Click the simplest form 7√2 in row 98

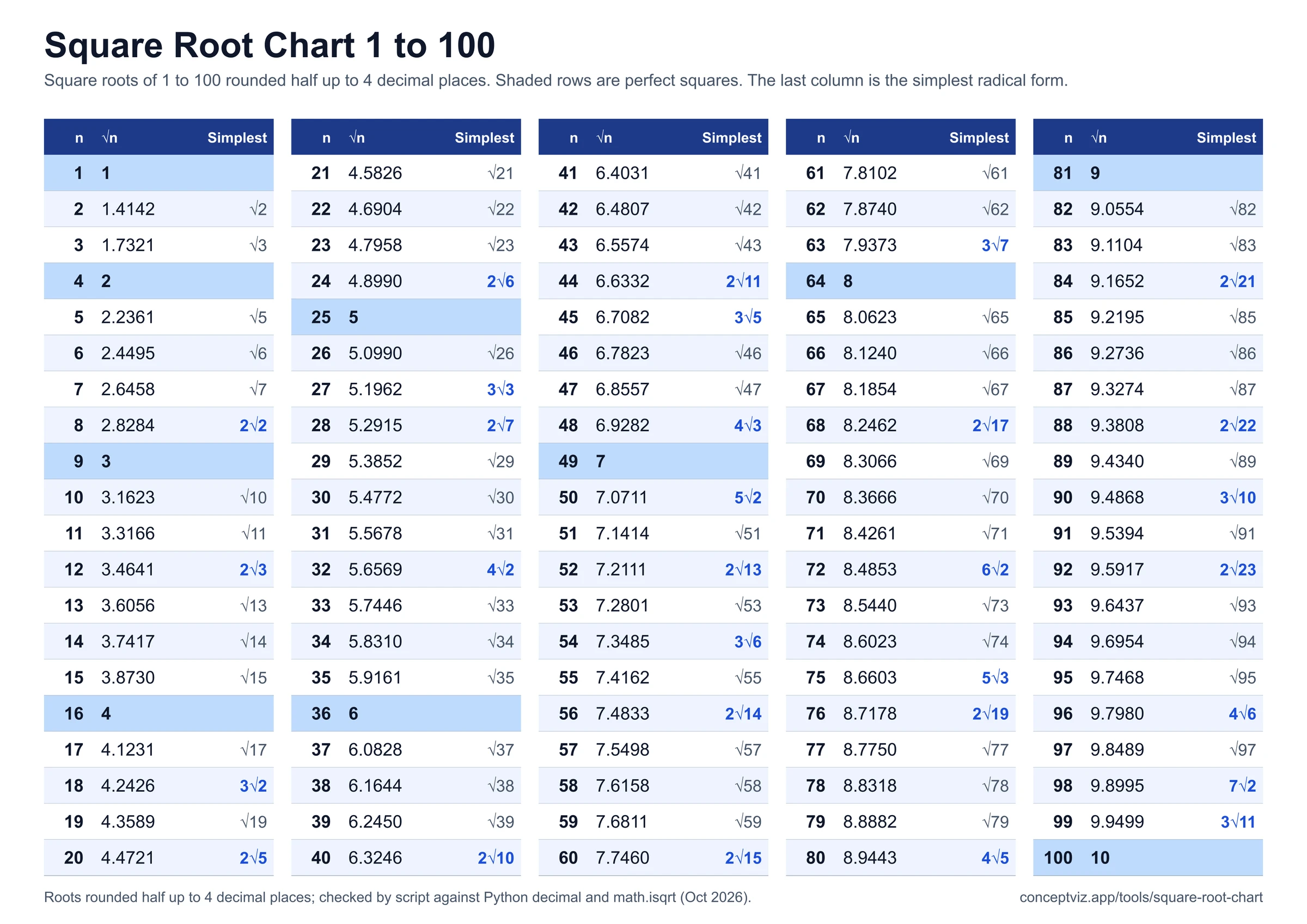click(1242, 786)
